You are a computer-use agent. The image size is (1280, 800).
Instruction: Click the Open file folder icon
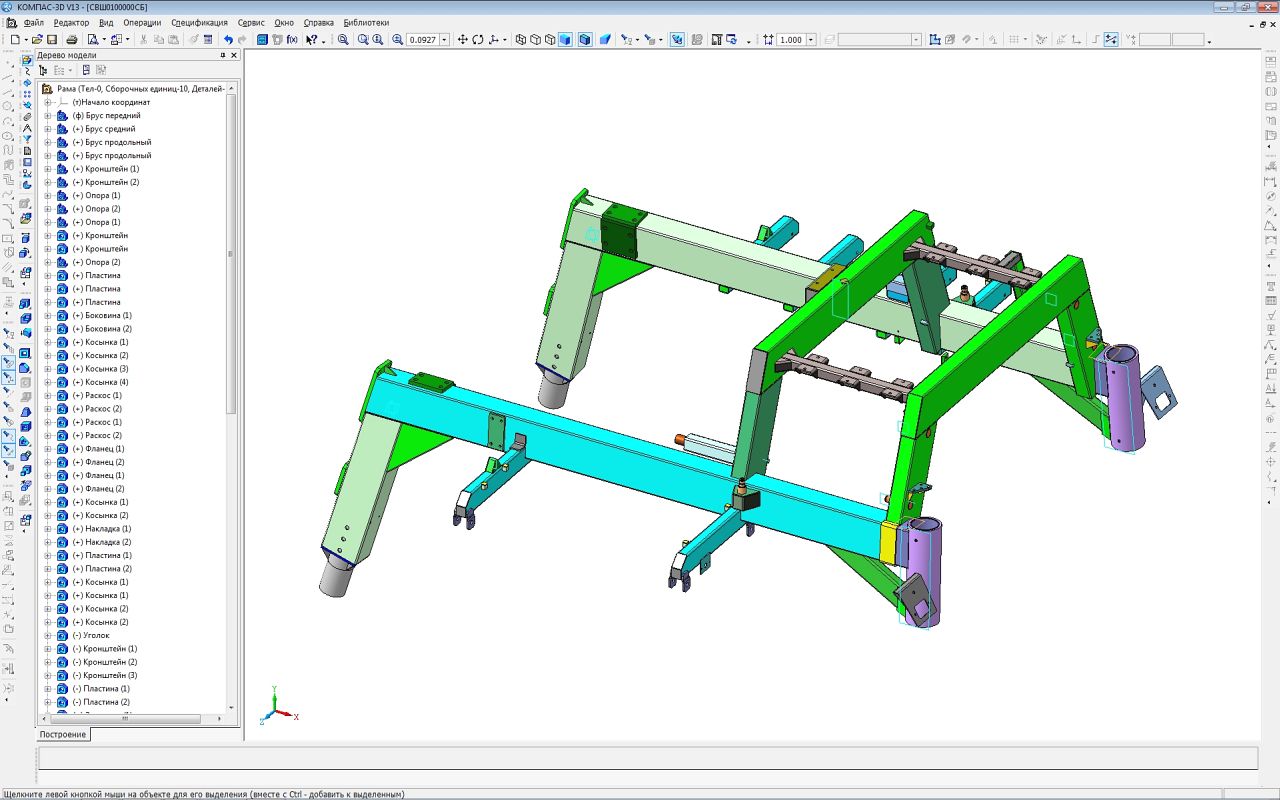coord(37,40)
